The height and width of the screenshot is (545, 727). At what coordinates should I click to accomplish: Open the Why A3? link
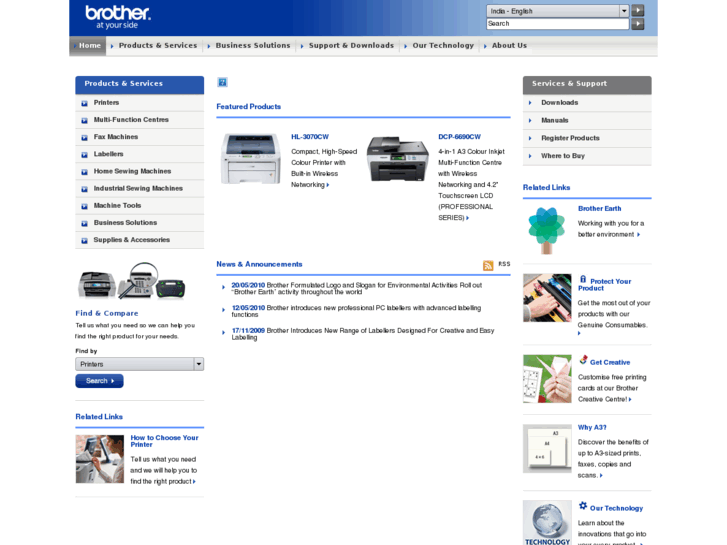592,428
